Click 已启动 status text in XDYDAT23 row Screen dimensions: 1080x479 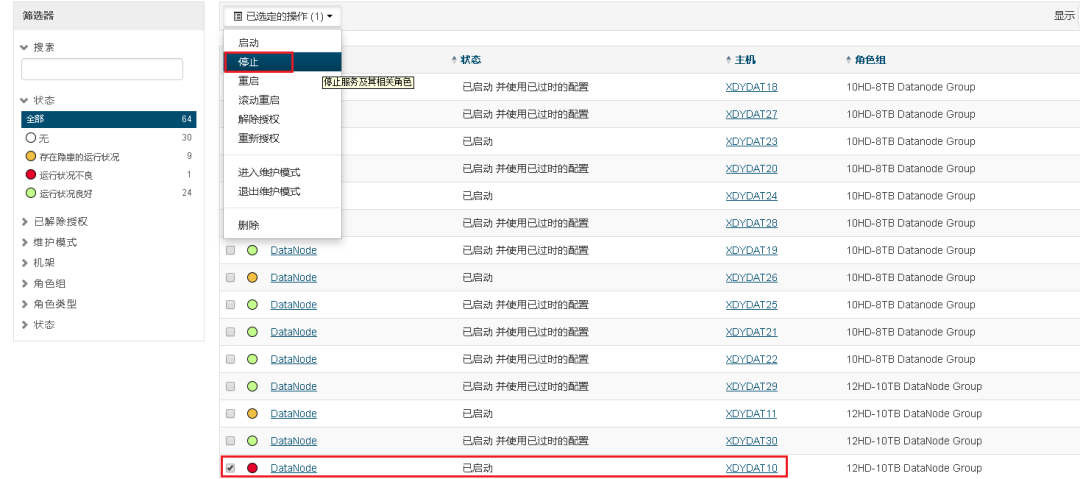[x=477, y=141]
